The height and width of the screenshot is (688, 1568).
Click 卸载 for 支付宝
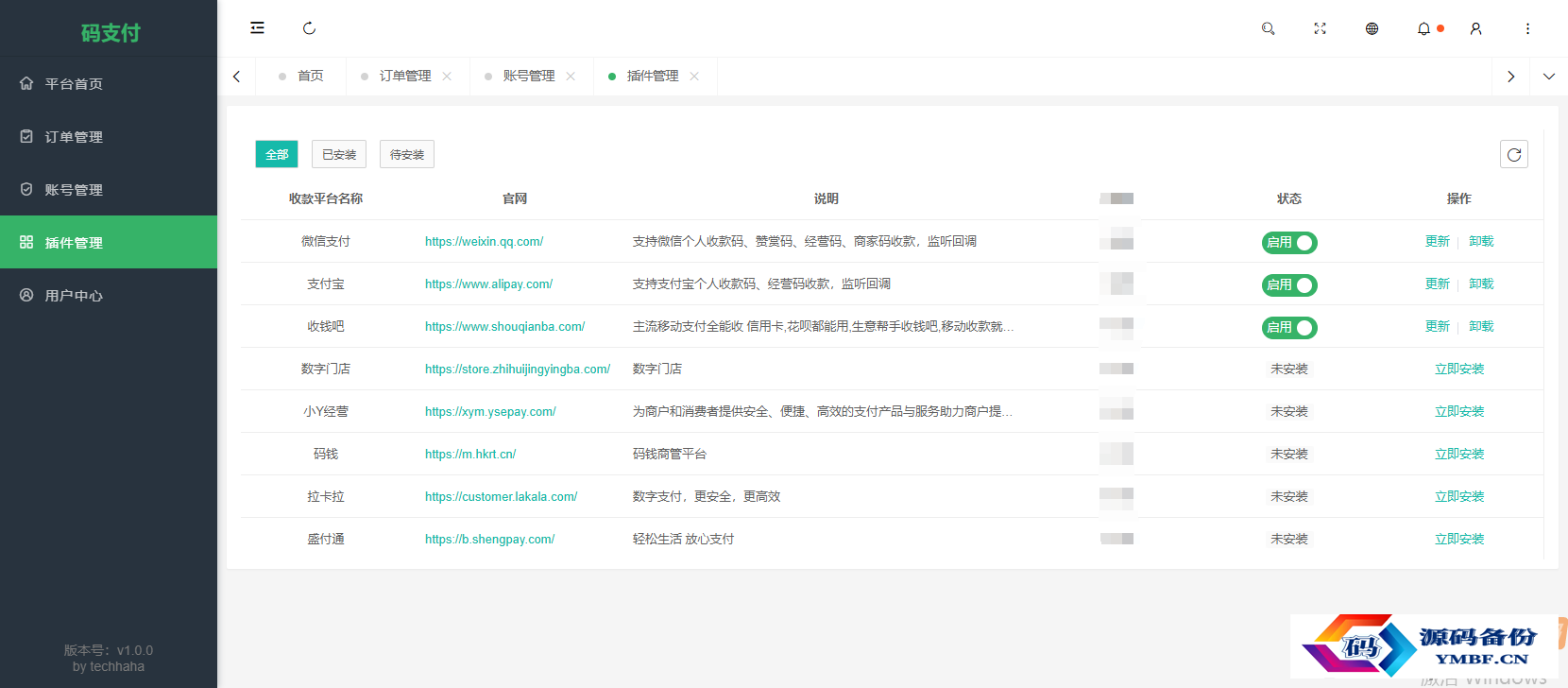[1481, 284]
